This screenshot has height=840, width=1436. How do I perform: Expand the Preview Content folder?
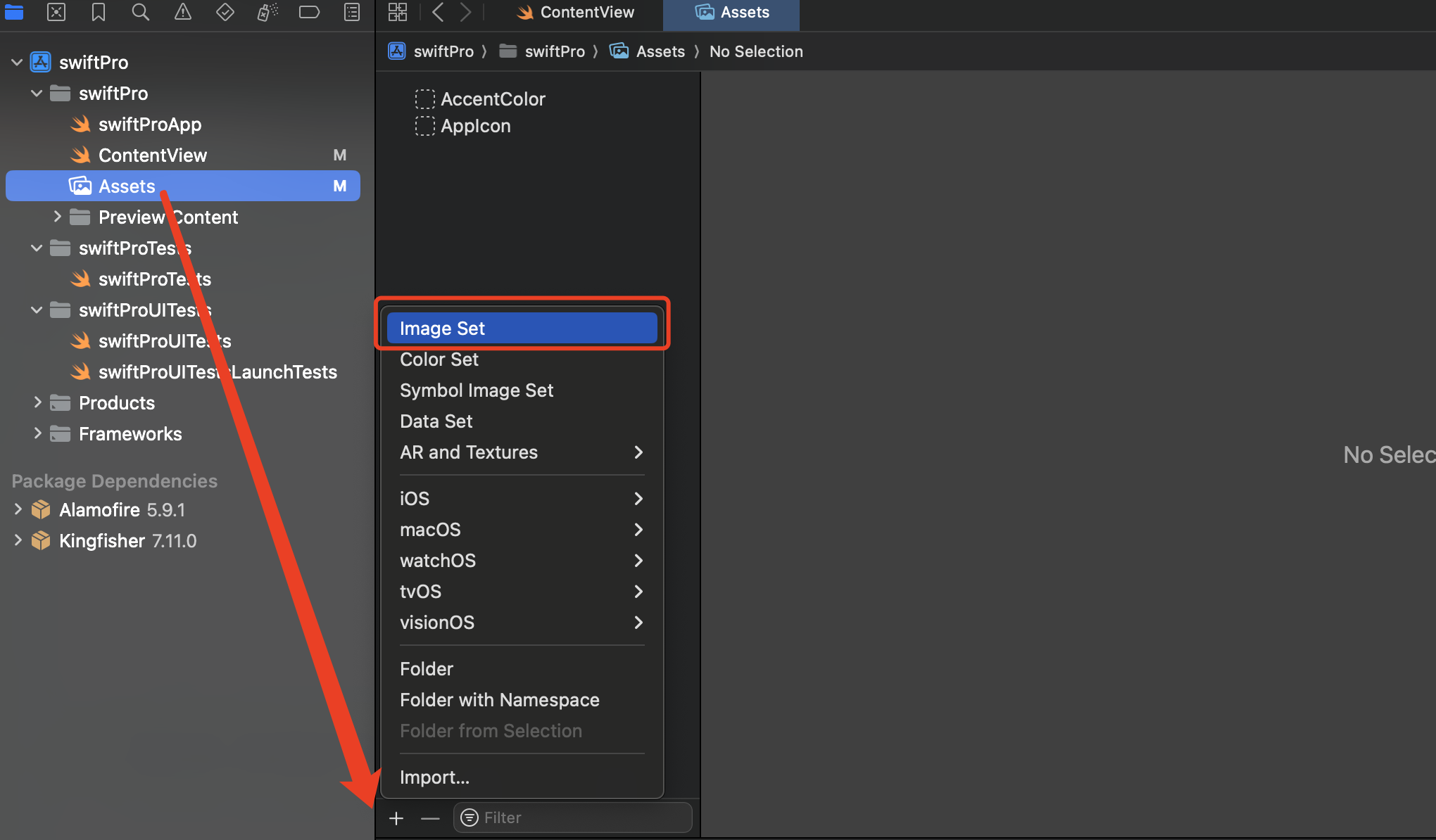click(57, 217)
